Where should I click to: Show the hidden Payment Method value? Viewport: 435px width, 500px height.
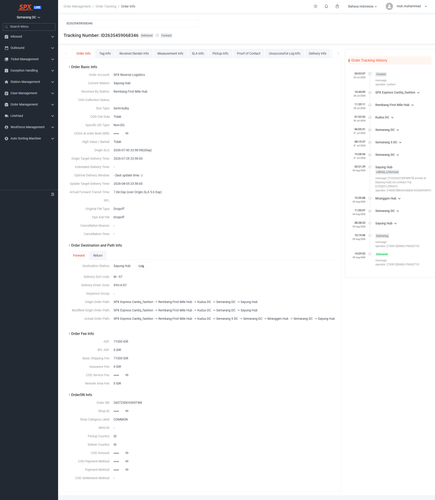point(127,470)
